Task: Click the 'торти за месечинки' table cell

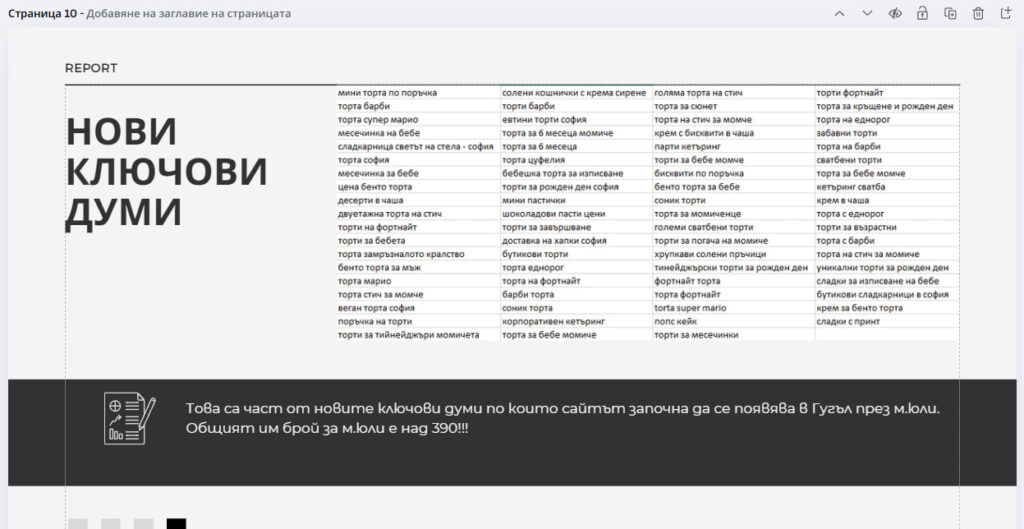Action: pos(696,335)
